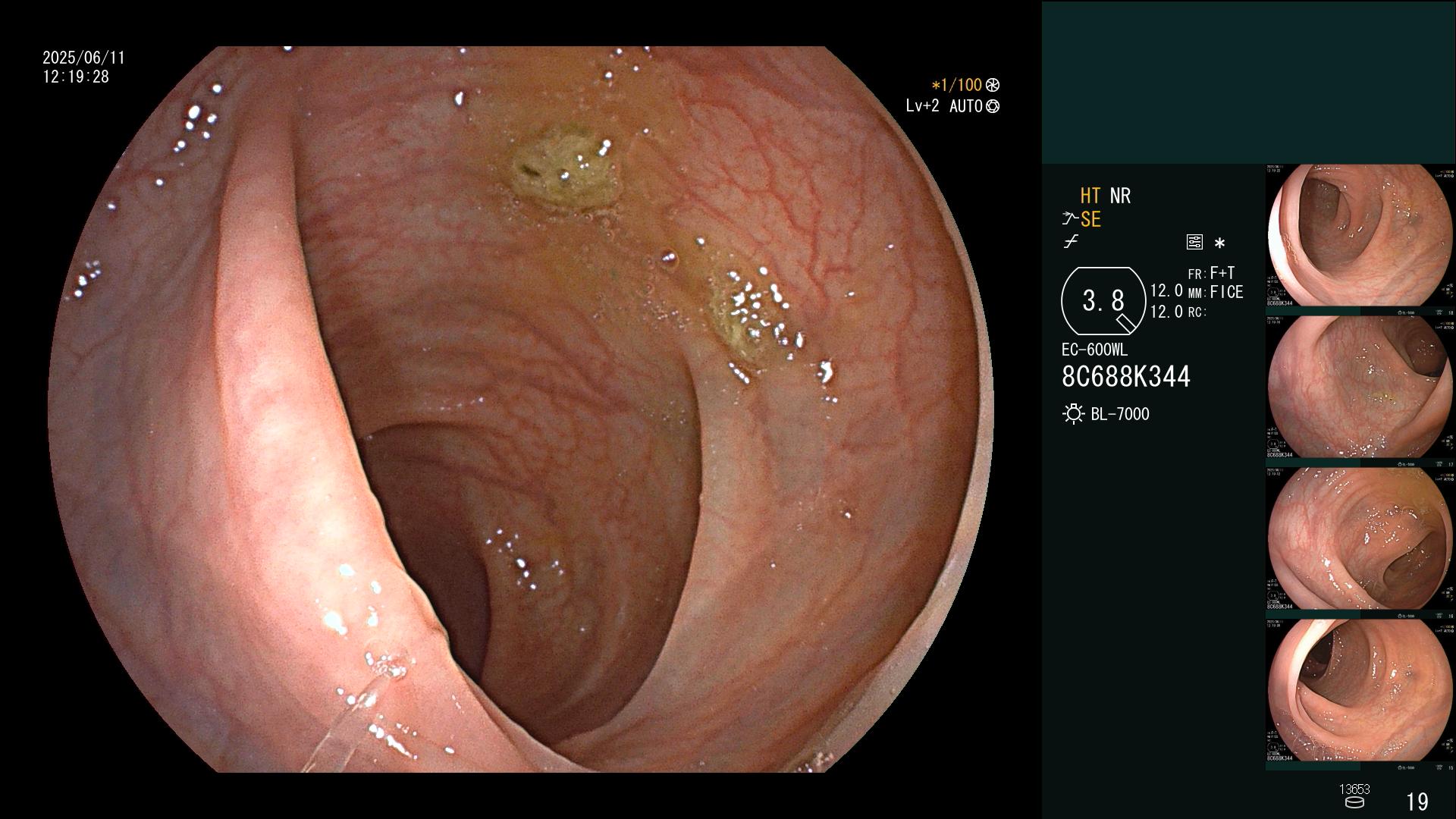
Task: Click the shutter icon after 1/100
Action: (x=993, y=85)
